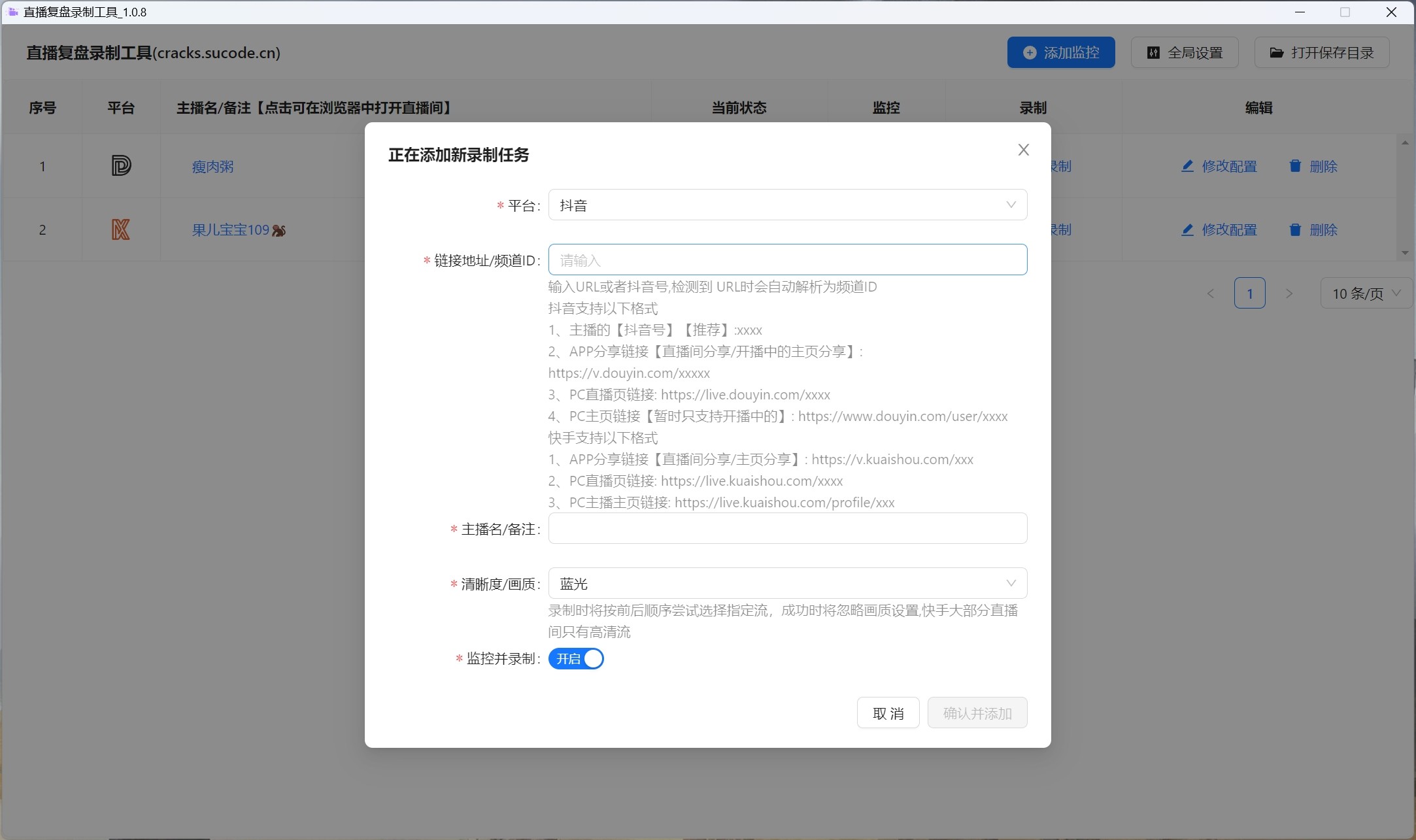Expand the 清晰度/画质 dropdown showing 蓝光

[788, 583]
